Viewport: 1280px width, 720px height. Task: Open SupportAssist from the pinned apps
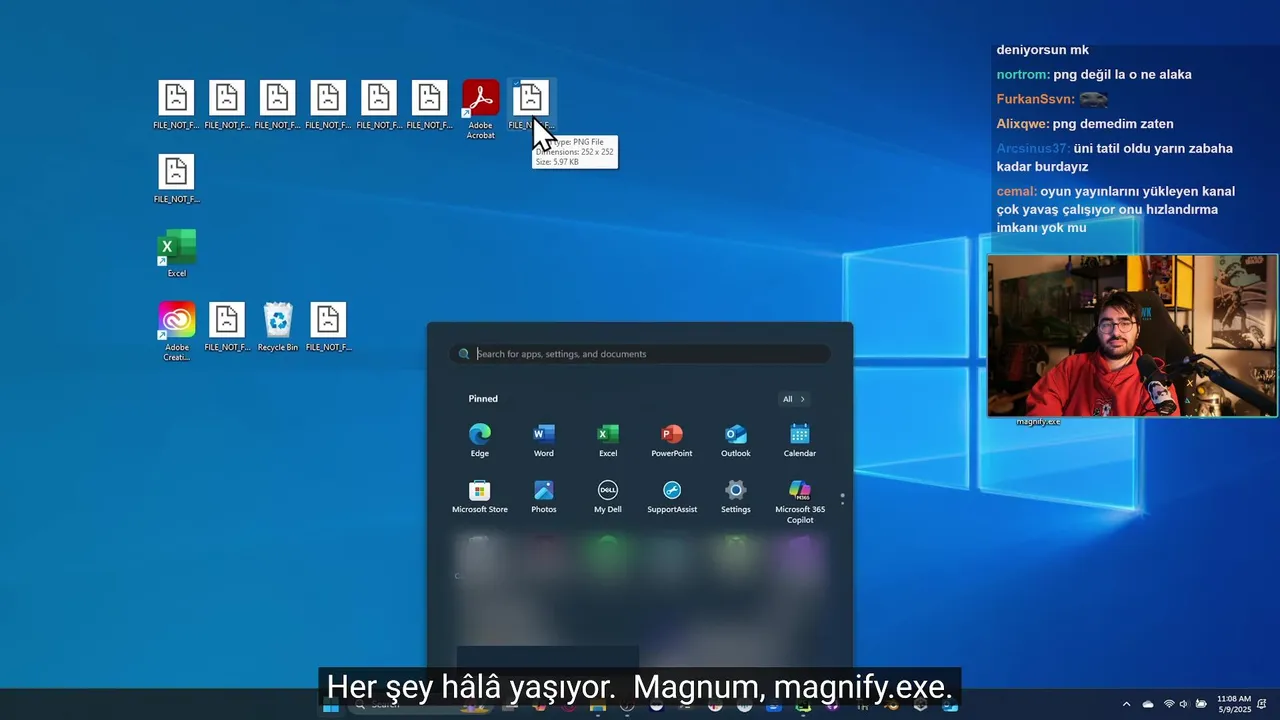point(672,496)
